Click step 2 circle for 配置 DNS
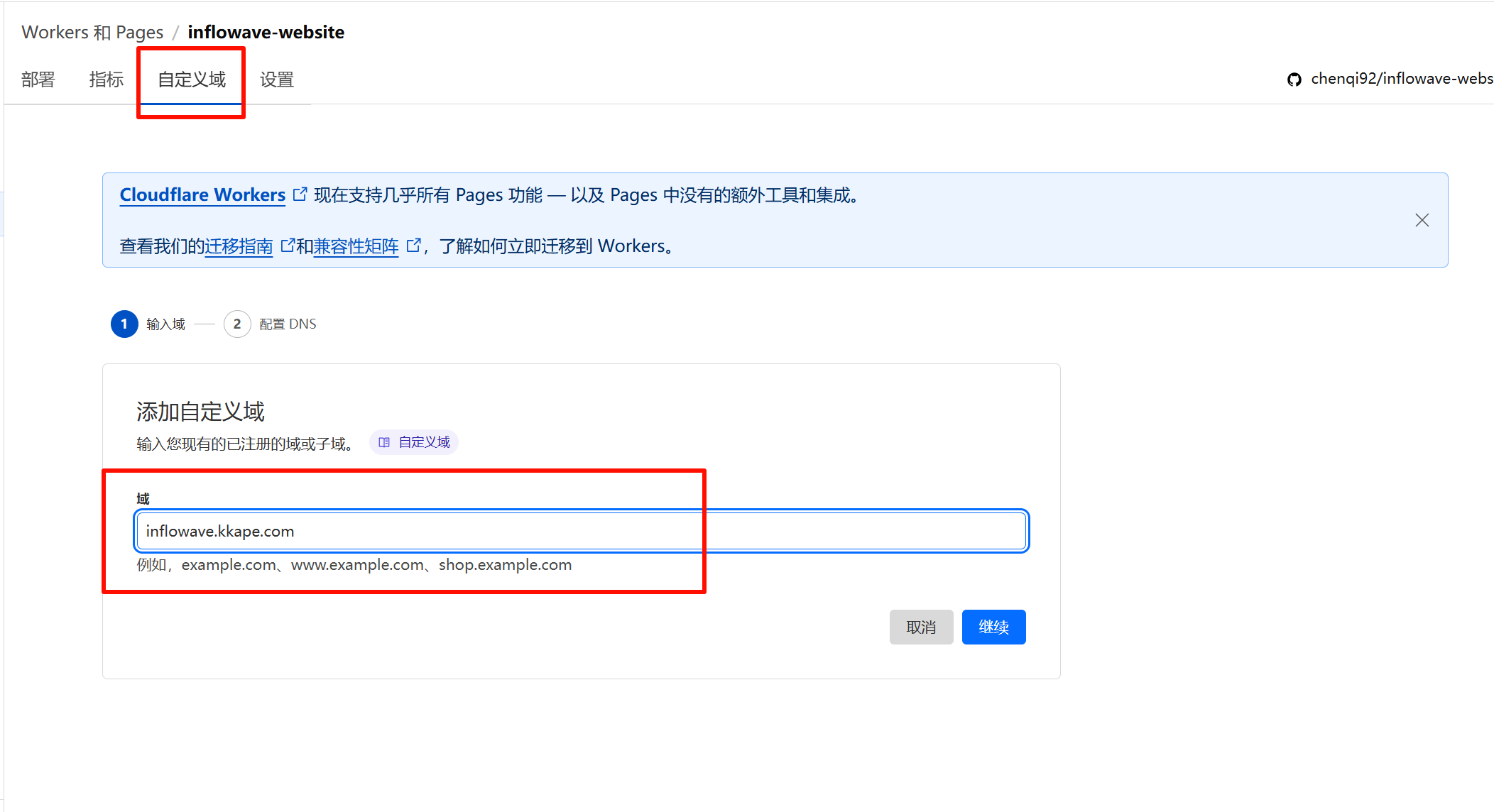Screen dimensions: 1494x812 tap(237, 324)
